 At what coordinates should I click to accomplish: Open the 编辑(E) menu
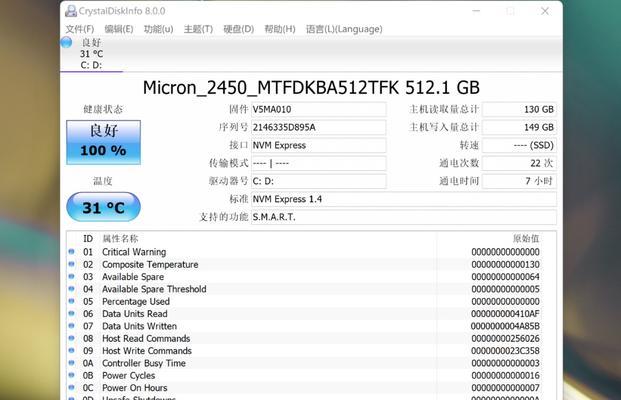click(x=119, y=29)
